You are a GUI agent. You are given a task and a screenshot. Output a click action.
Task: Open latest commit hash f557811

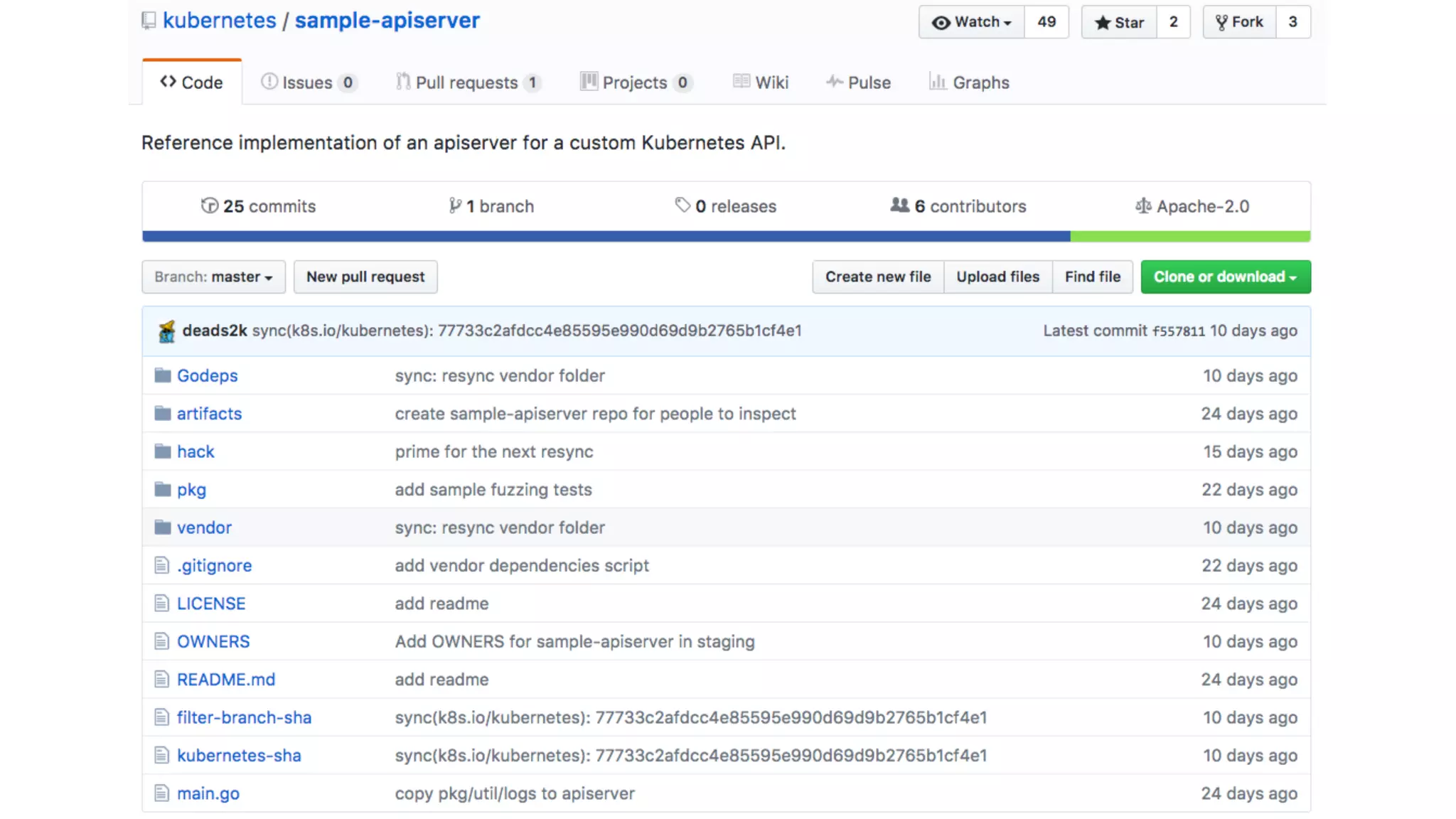pyautogui.click(x=1178, y=331)
